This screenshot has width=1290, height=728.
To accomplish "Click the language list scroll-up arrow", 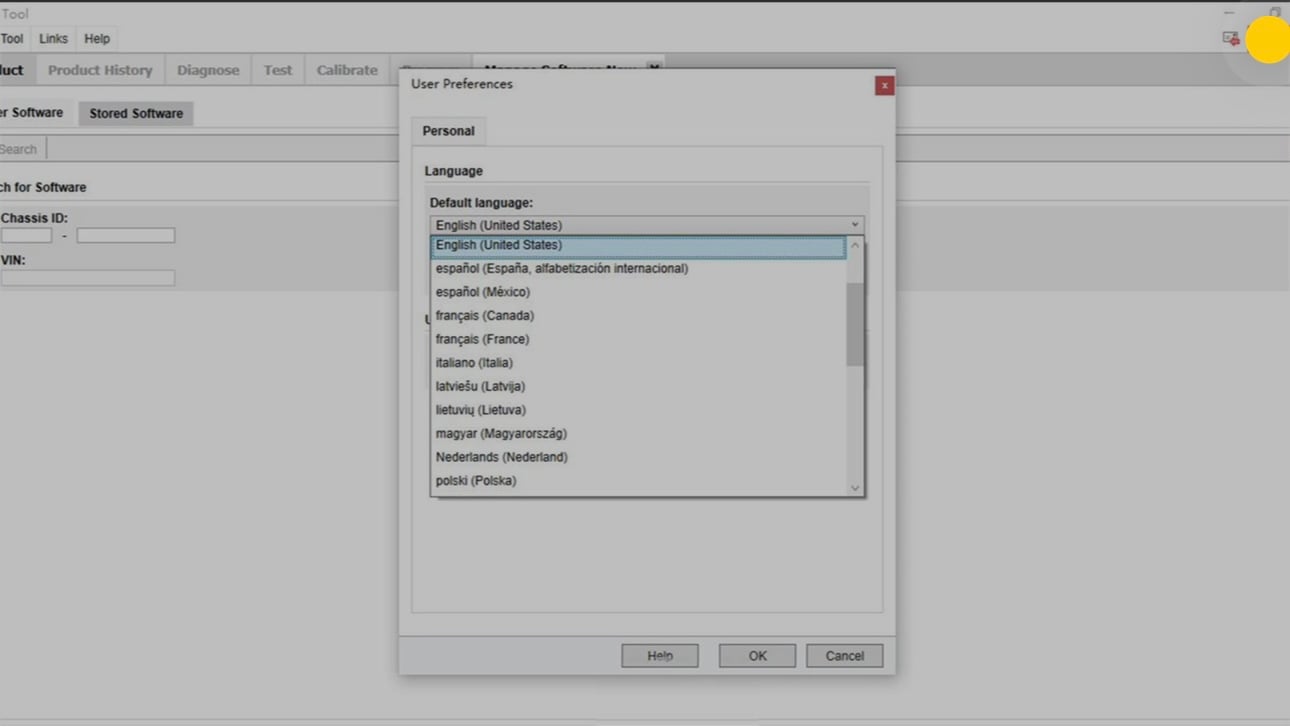I will [855, 245].
